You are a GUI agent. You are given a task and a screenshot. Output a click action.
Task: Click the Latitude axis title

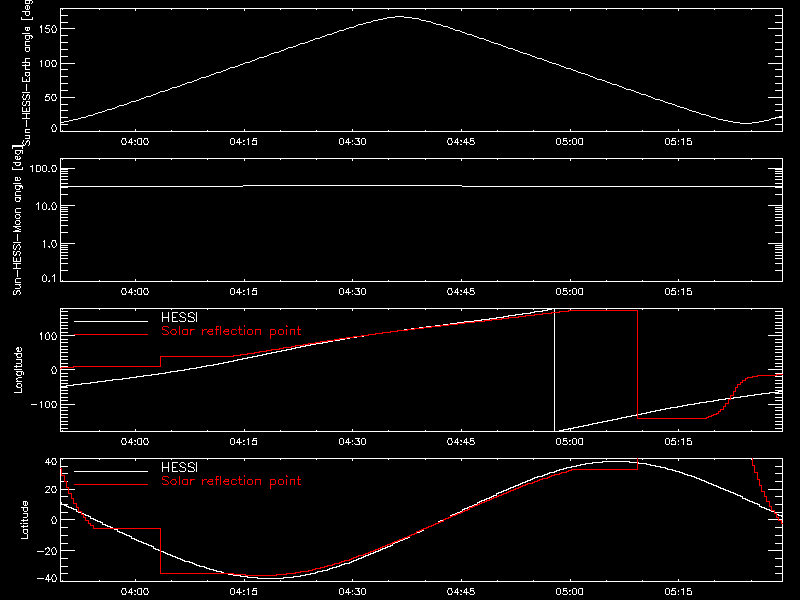point(24,520)
